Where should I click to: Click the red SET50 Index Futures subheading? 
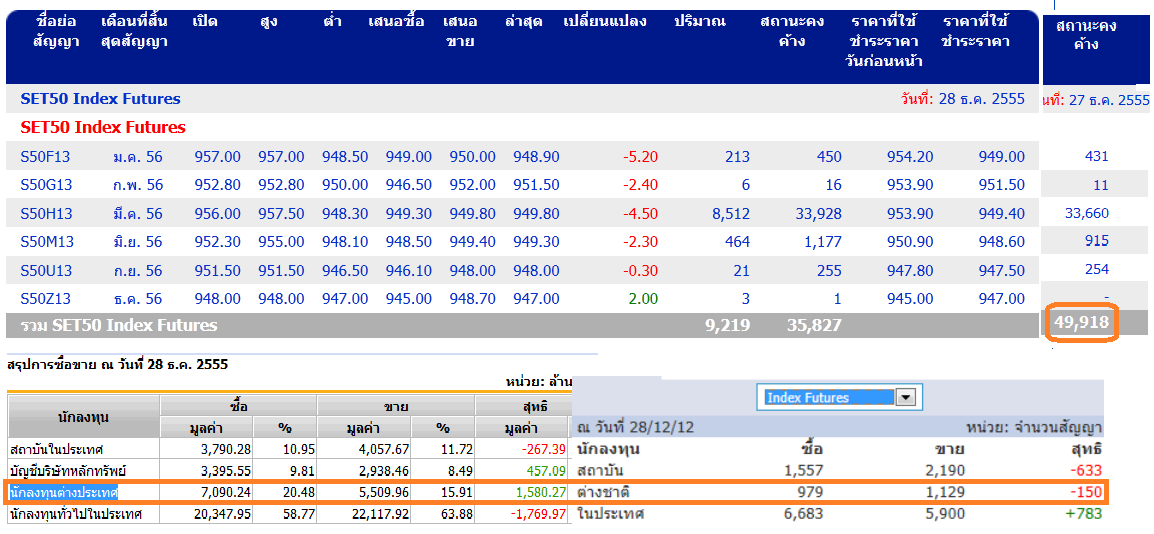[x=103, y=127]
